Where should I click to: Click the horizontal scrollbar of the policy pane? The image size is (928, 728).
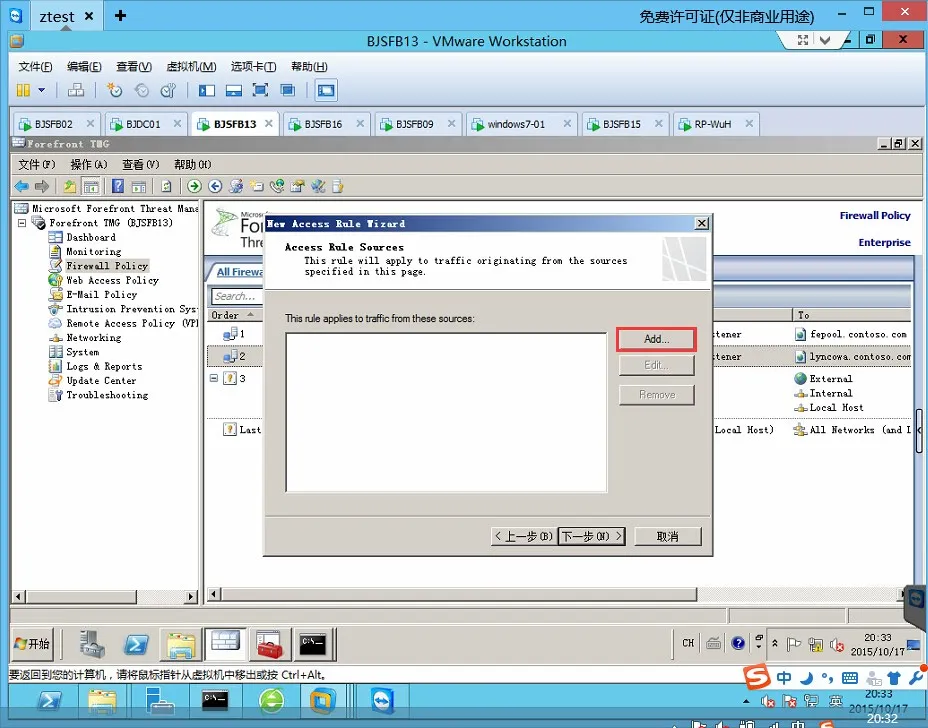(459, 594)
